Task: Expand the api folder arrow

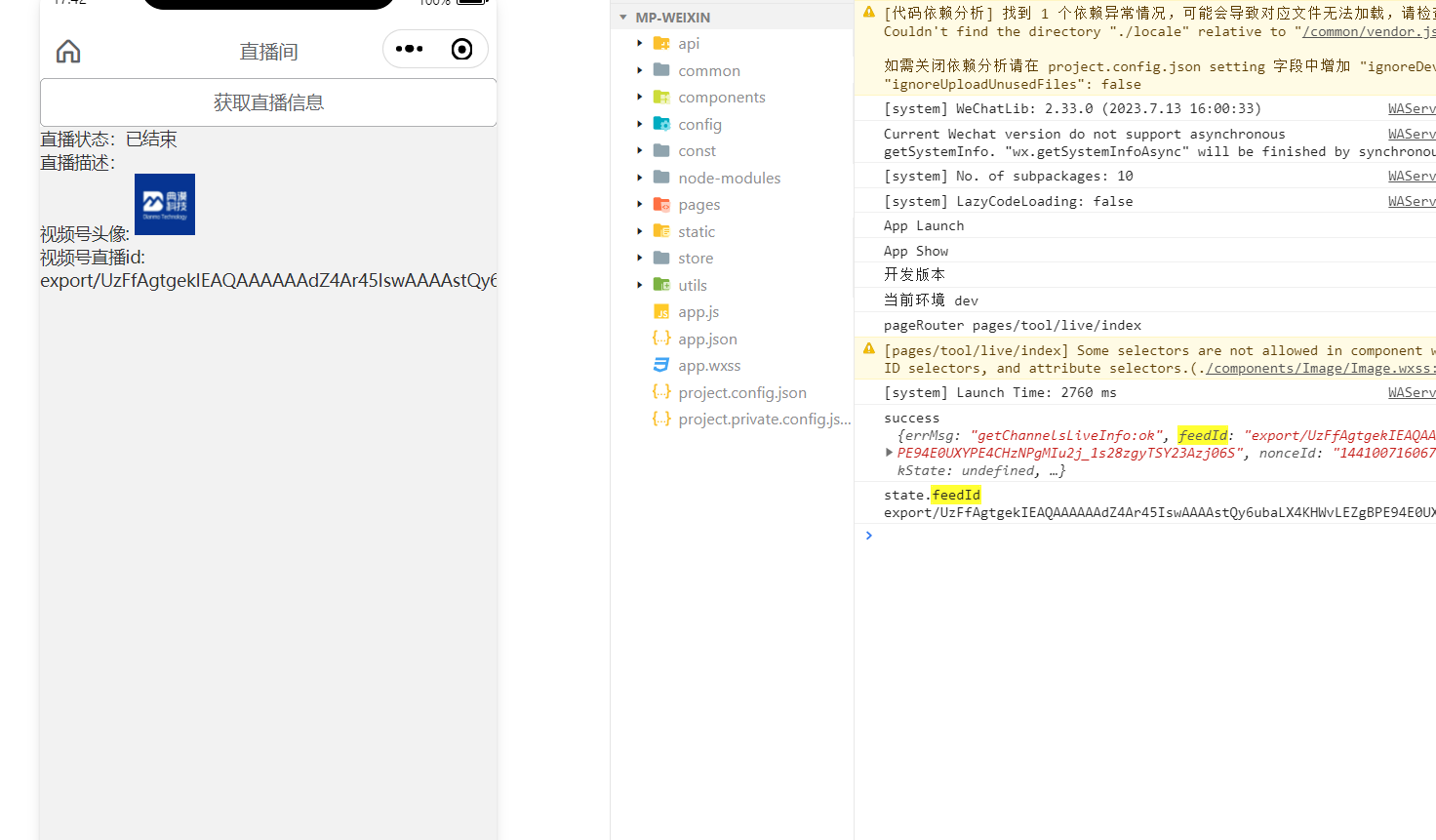Action: (x=640, y=43)
